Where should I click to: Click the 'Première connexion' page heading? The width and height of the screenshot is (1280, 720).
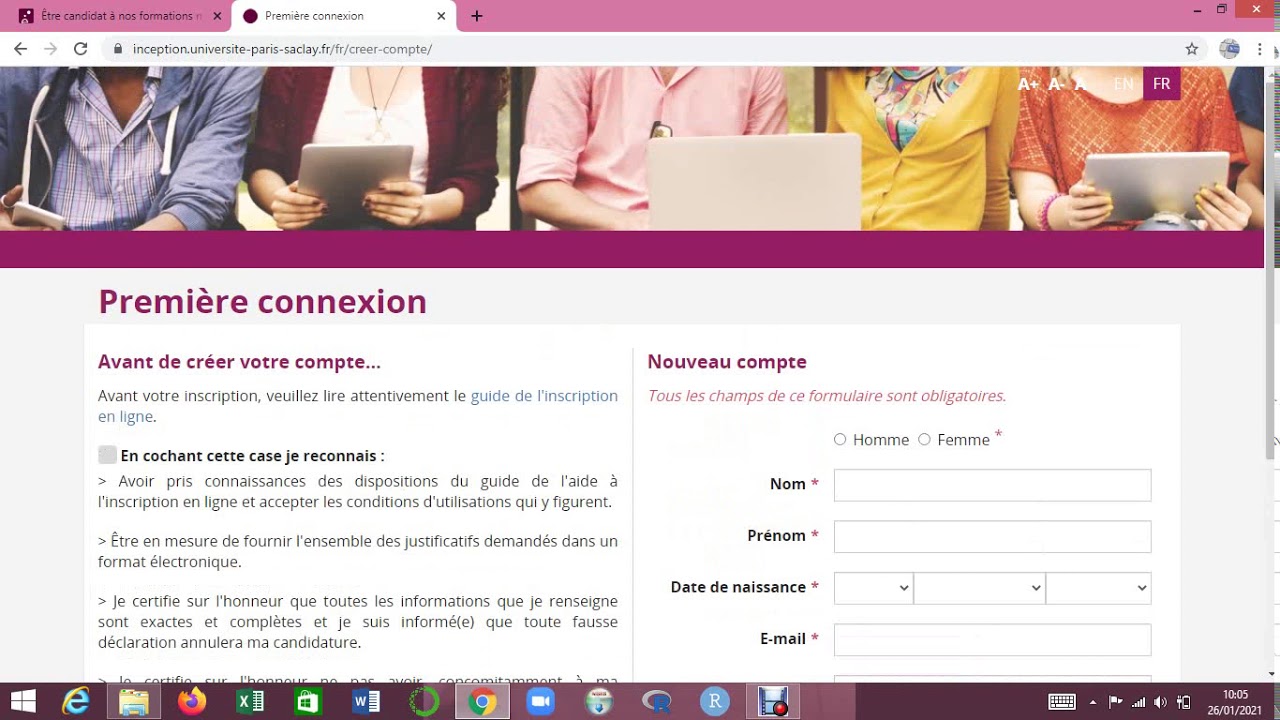click(x=262, y=302)
